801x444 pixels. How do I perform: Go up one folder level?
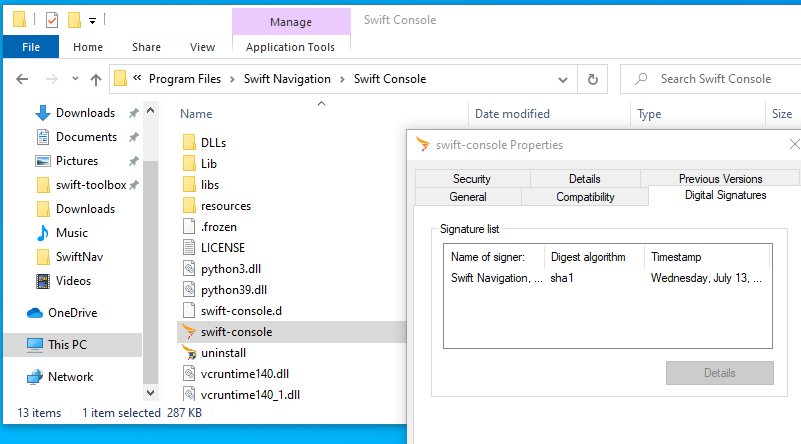pyautogui.click(x=96, y=79)
